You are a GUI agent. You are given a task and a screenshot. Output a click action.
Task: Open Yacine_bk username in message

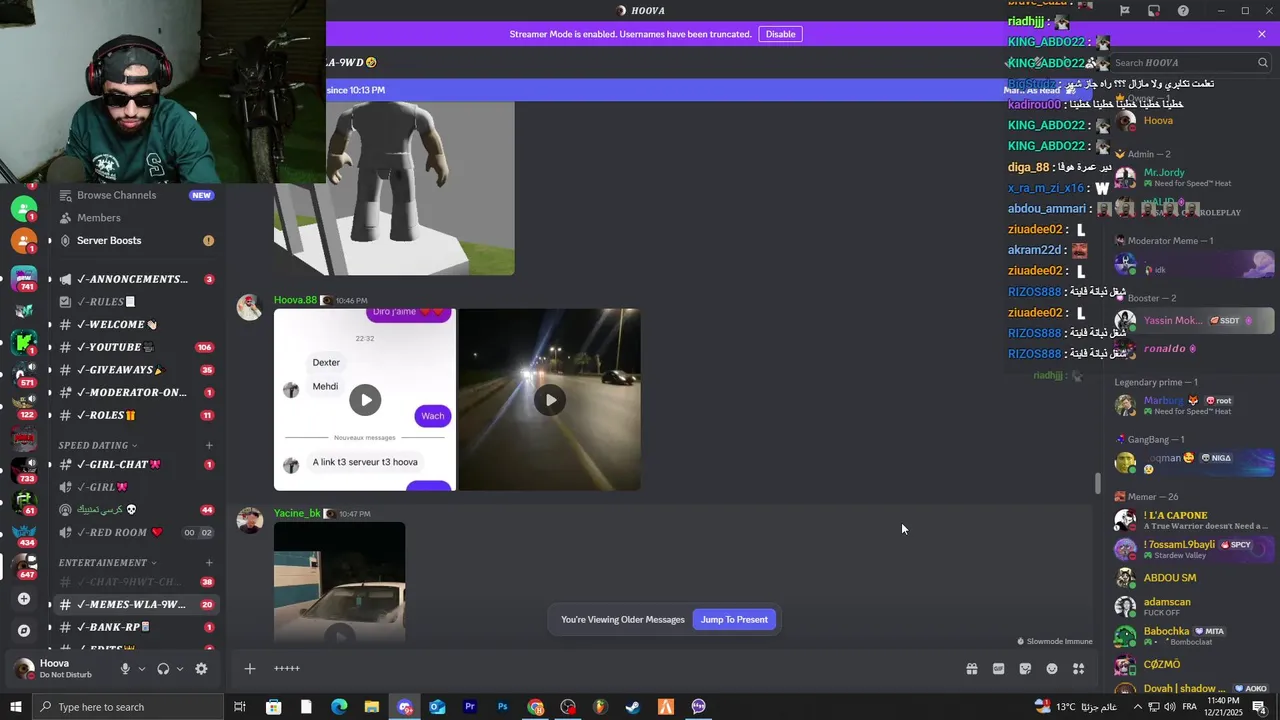pyautogui.click(x=297, y=513)
